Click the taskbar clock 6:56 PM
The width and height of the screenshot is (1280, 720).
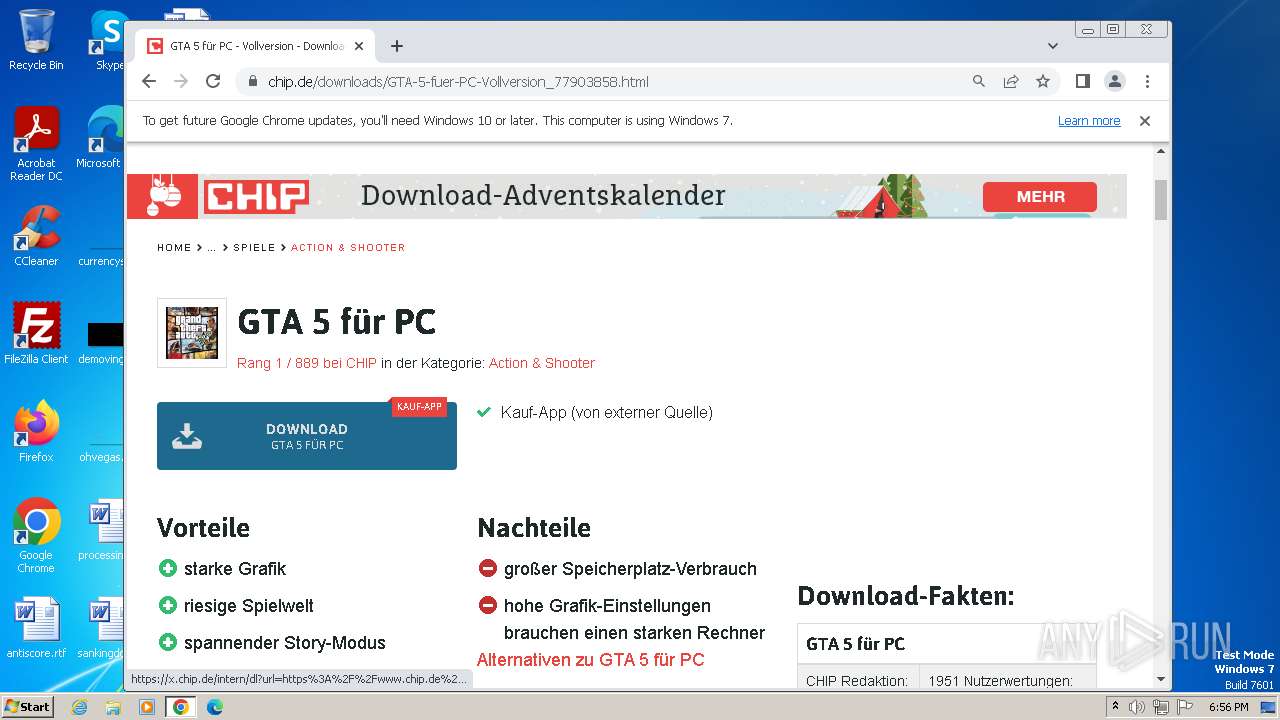pos(1228,707)
